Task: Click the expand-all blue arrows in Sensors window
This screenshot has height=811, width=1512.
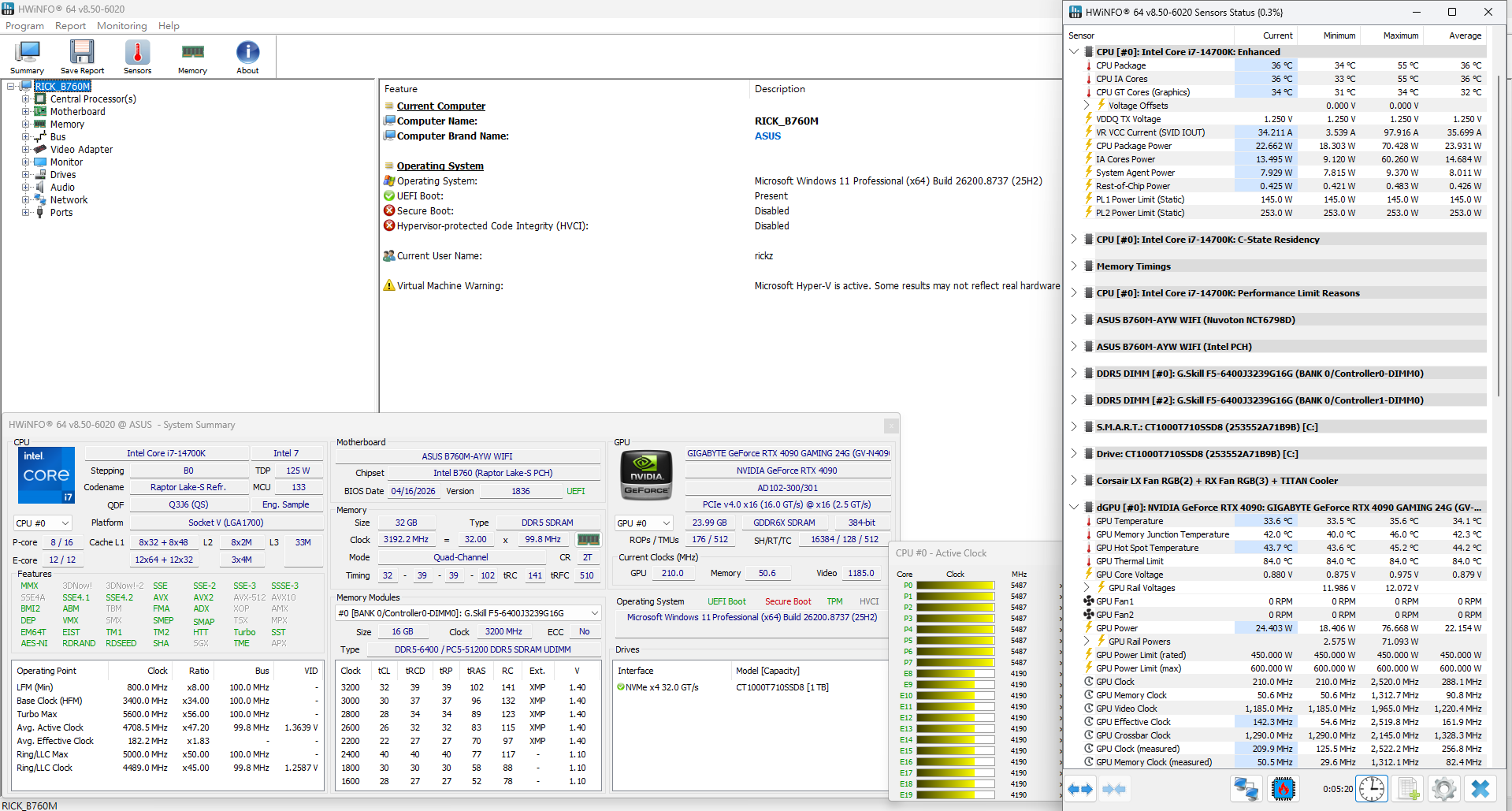Action: (1080, 789)
